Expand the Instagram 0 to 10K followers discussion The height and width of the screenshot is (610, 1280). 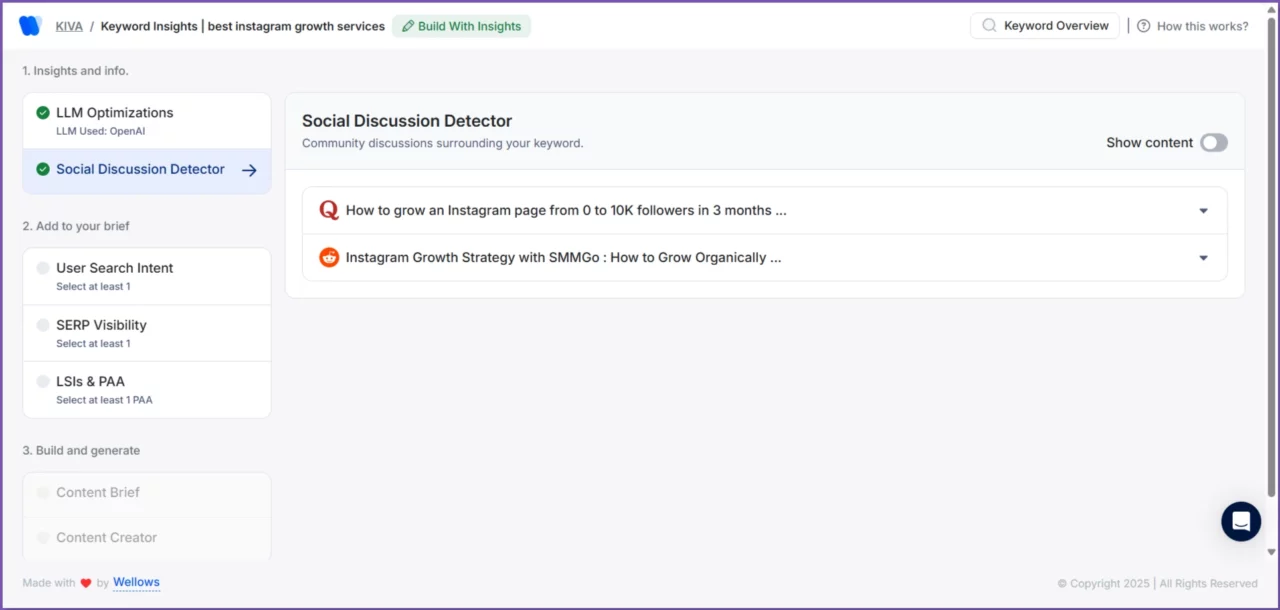(1203, 210)
